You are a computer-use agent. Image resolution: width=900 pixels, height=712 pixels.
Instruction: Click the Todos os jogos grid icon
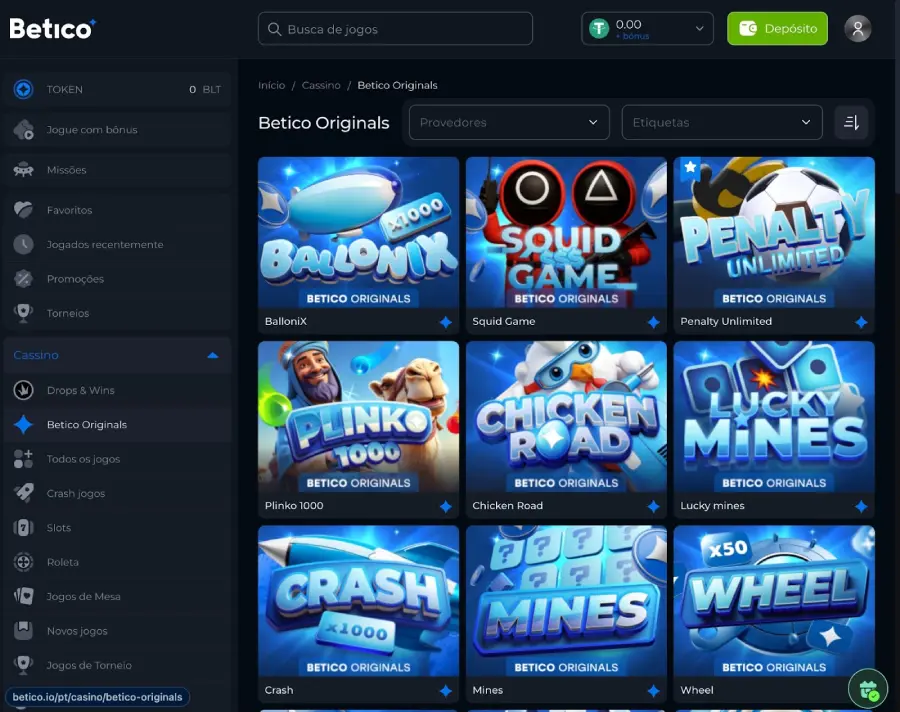(x=24, y=459)
